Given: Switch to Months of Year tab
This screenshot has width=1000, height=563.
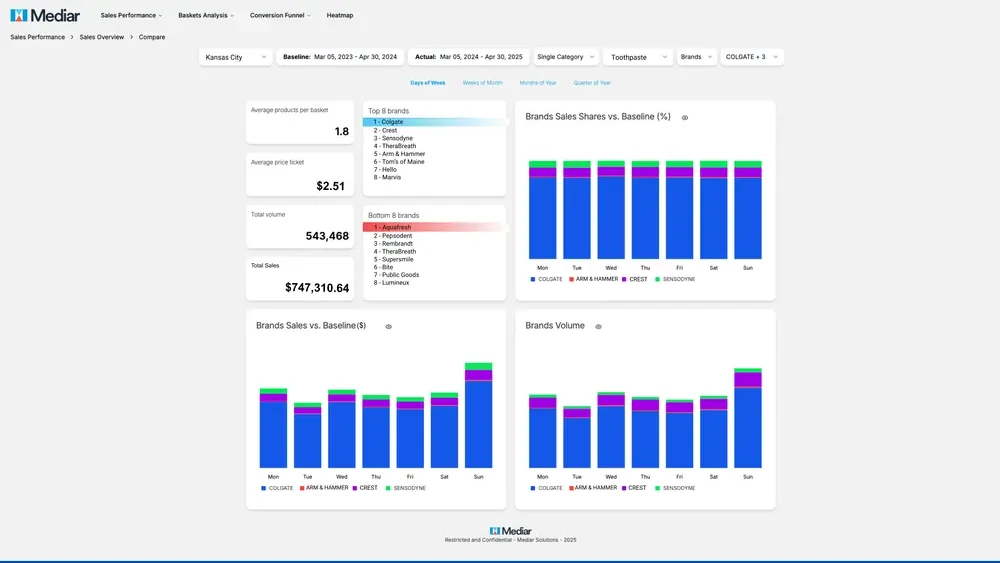Looking at the screenshot, I should point(538,83).
